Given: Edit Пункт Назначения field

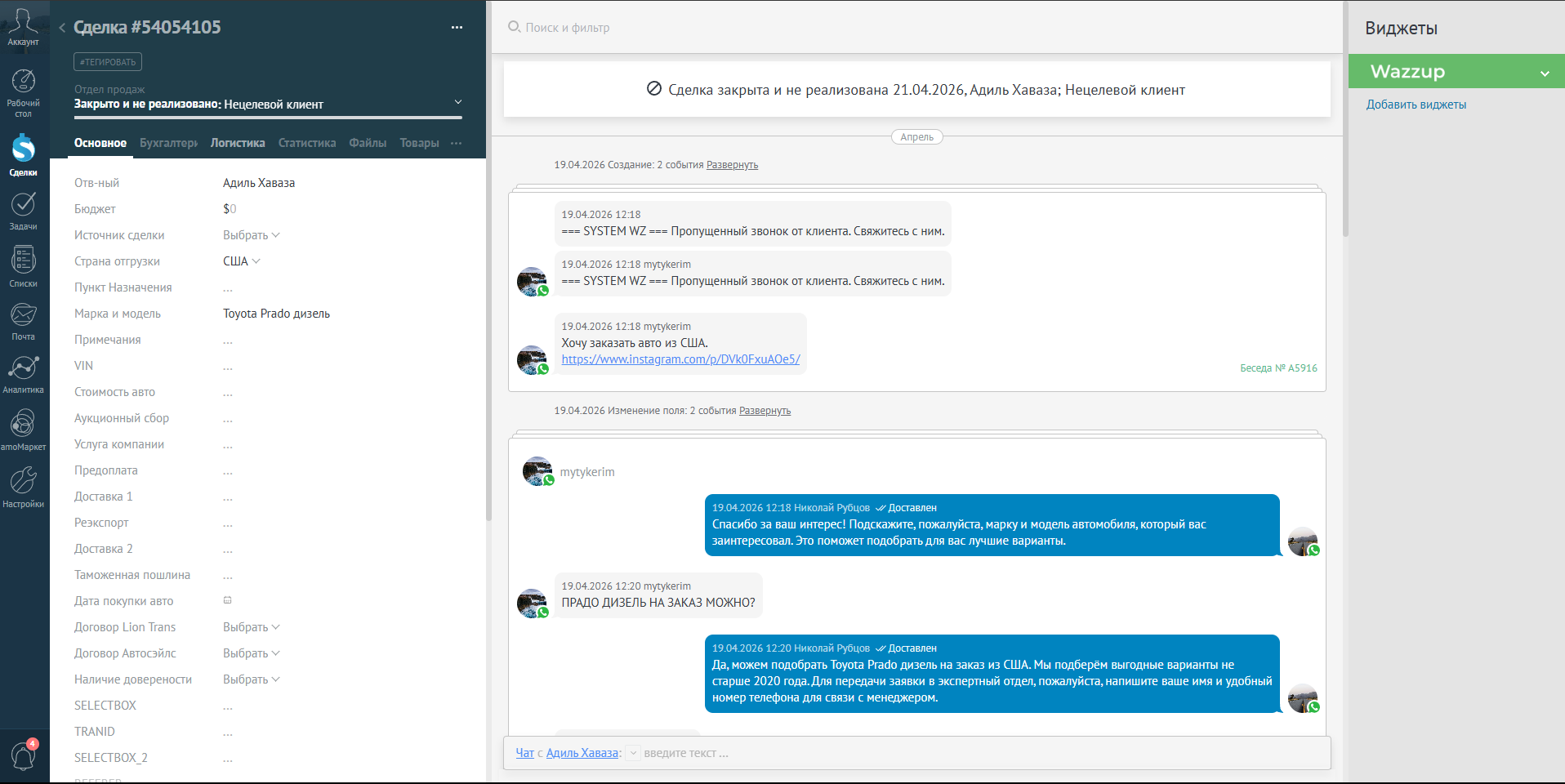Looking at the screenshot, I should pyautogui.click(x=228, y=287).
